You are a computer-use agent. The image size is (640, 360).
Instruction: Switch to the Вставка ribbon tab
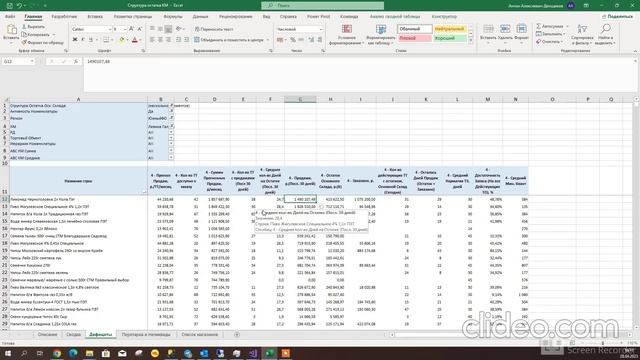[95, 17]
